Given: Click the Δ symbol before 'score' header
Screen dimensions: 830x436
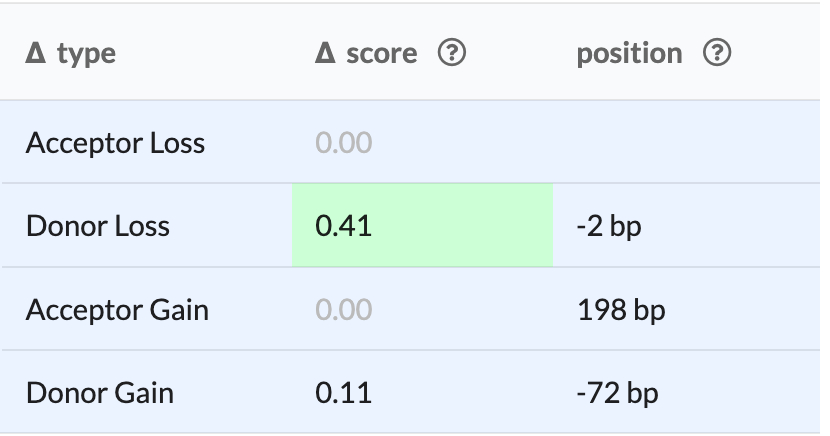Looking at the screenshot, I should pyautogui.click(x=325, y=54).
